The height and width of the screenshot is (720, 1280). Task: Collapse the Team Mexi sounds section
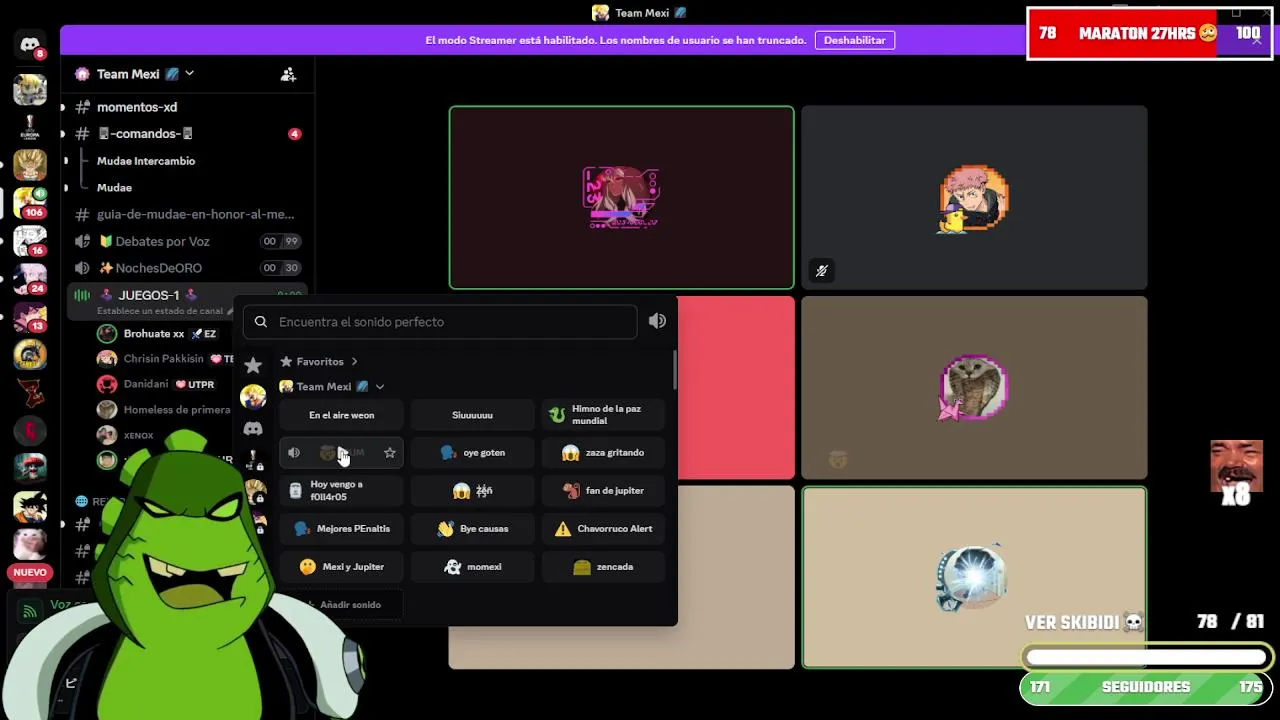click(x=380, y=387)
